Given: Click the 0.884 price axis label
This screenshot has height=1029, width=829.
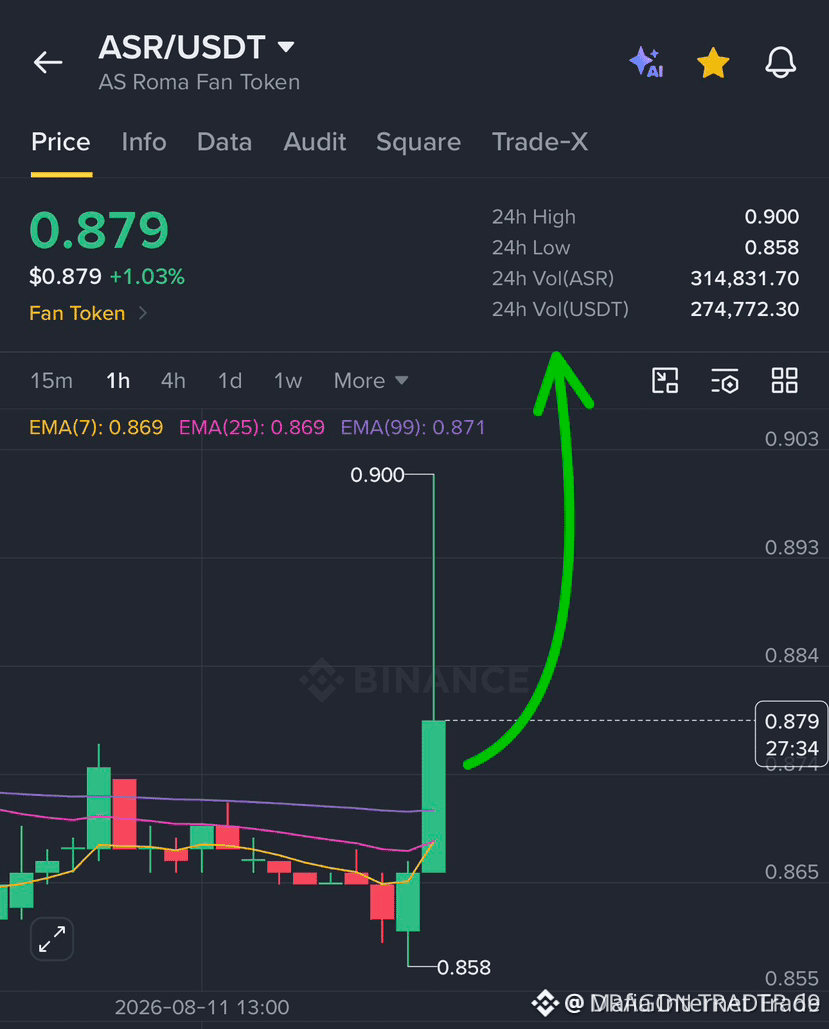Looking at the screenshot, I should pos(792,655).
